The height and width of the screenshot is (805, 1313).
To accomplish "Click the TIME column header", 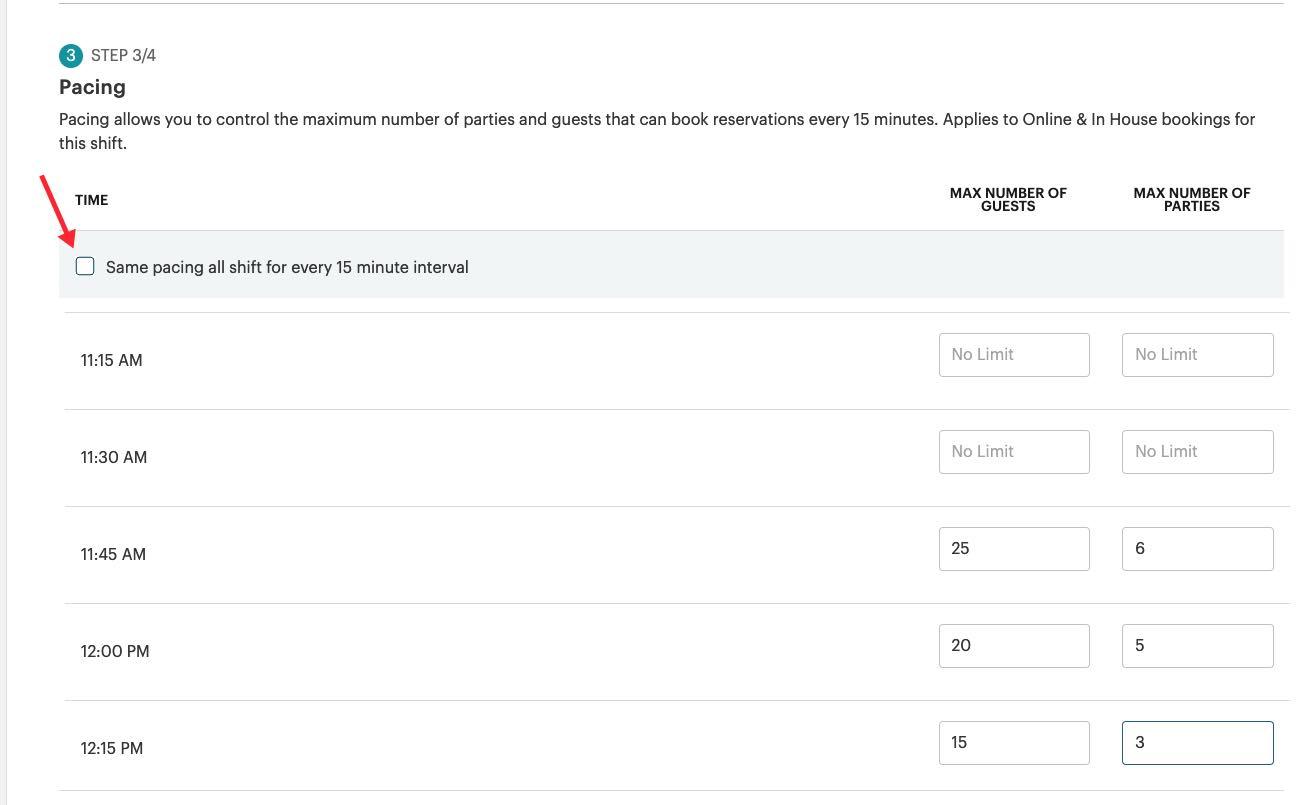I will coord(91,200).
